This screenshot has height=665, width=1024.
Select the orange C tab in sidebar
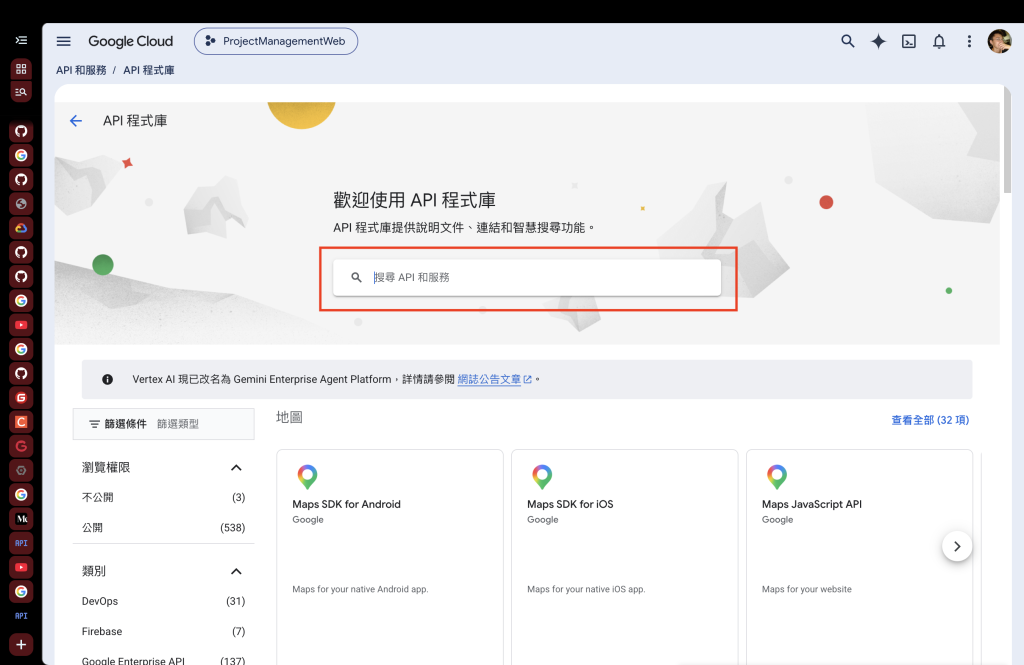click(x=21, y=422)
